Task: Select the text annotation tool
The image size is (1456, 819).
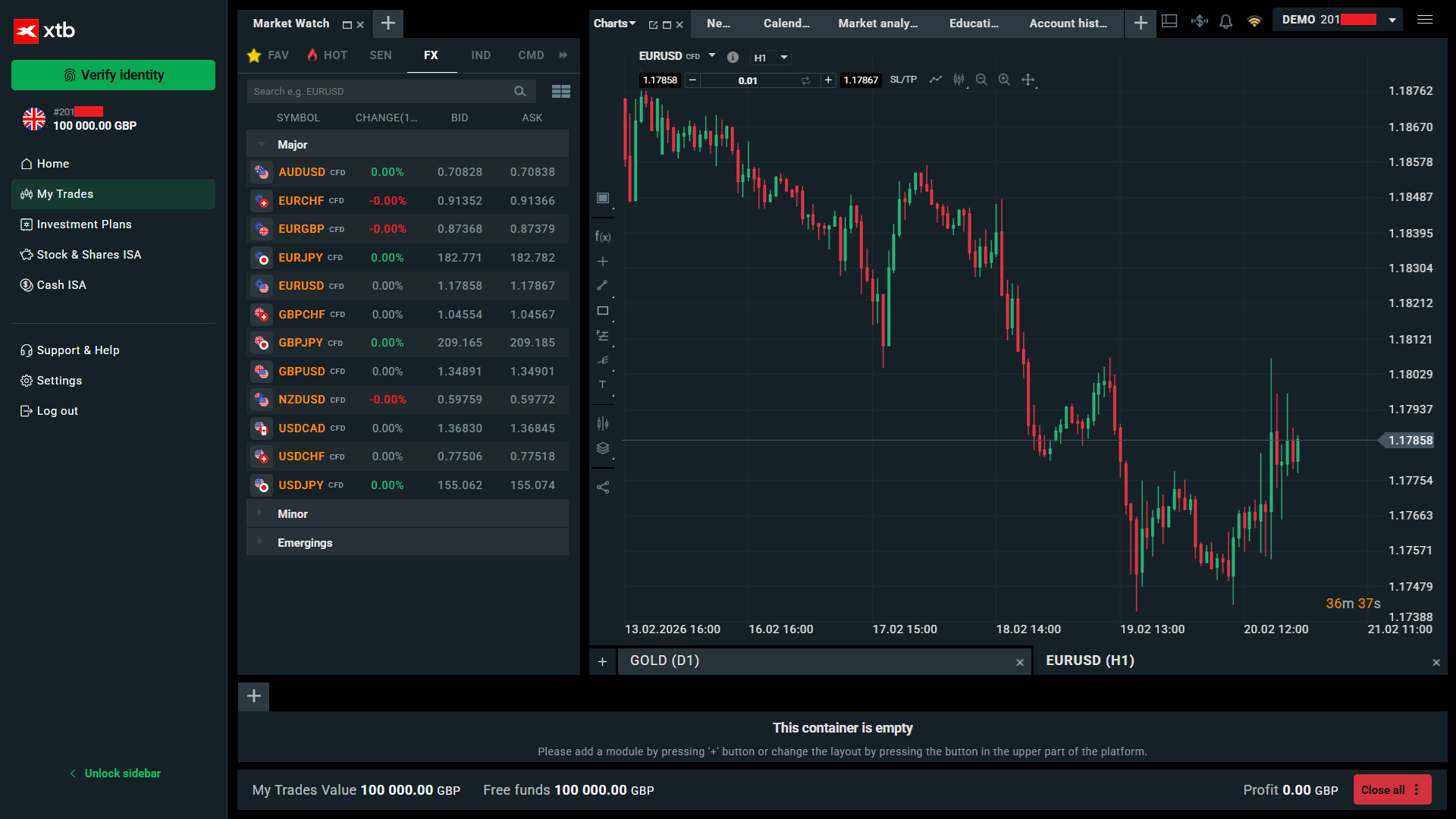Action: pos(603,385)
